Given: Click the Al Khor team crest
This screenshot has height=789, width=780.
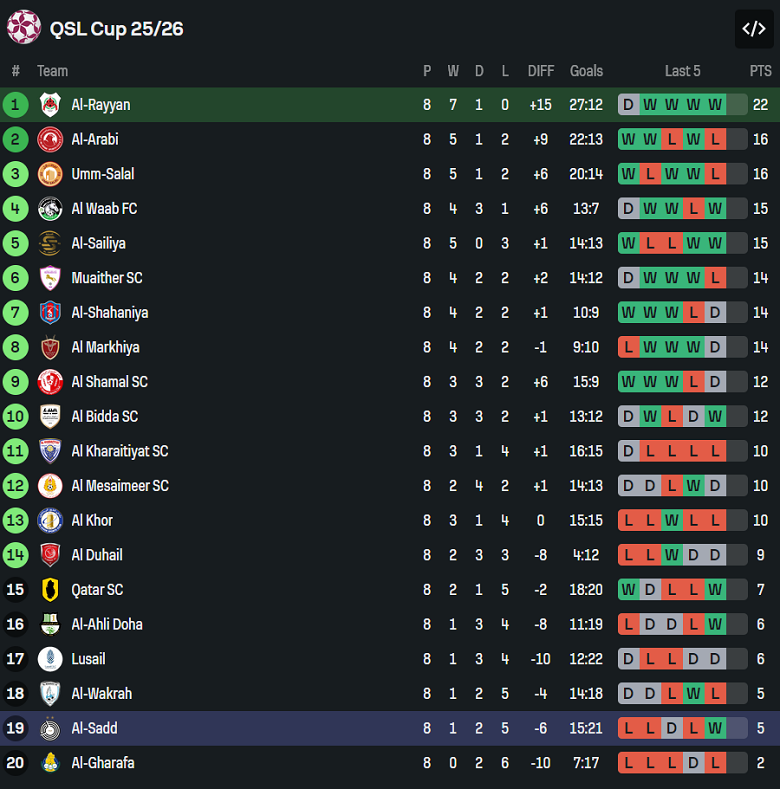Looking at the screenshot, I should click(50, 520).
